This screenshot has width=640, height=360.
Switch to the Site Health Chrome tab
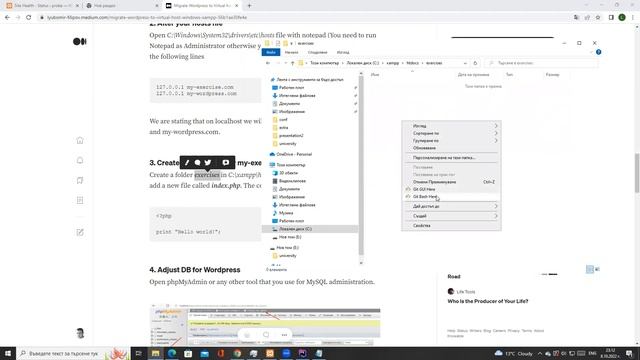click(x=42, y=6)
